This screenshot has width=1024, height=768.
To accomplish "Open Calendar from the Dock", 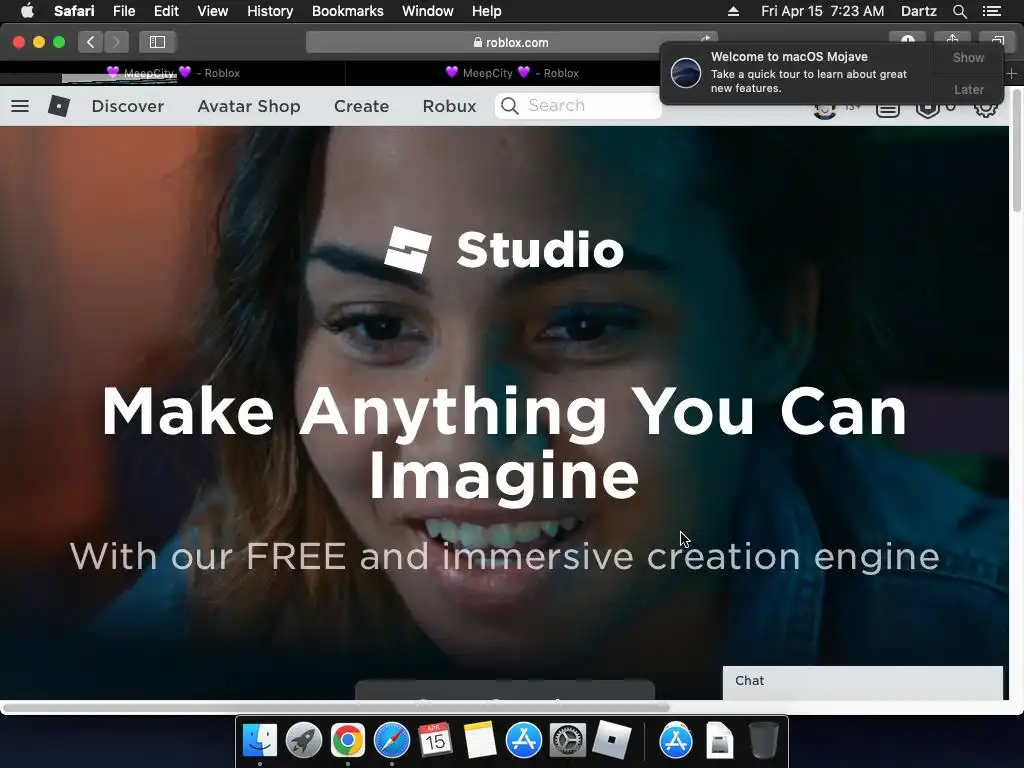I will point(436,741).
